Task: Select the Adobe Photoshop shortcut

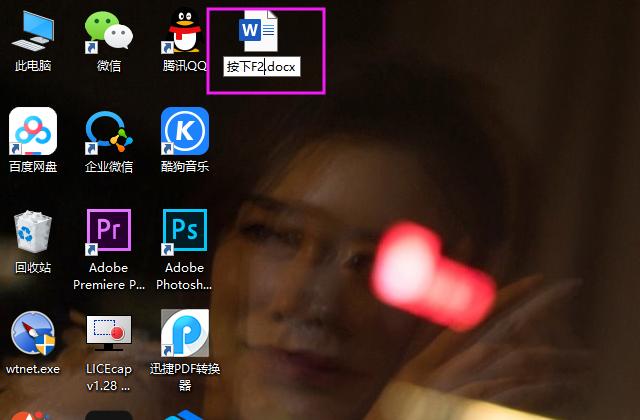Action: 184,232
